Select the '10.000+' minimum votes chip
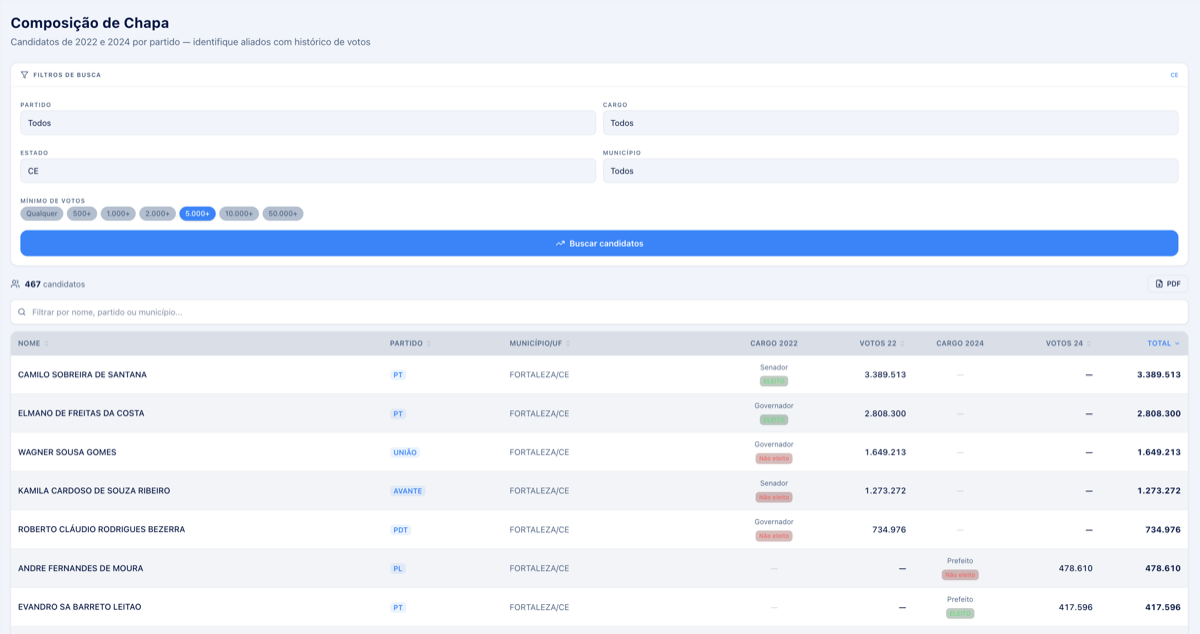 coord(239,213)
